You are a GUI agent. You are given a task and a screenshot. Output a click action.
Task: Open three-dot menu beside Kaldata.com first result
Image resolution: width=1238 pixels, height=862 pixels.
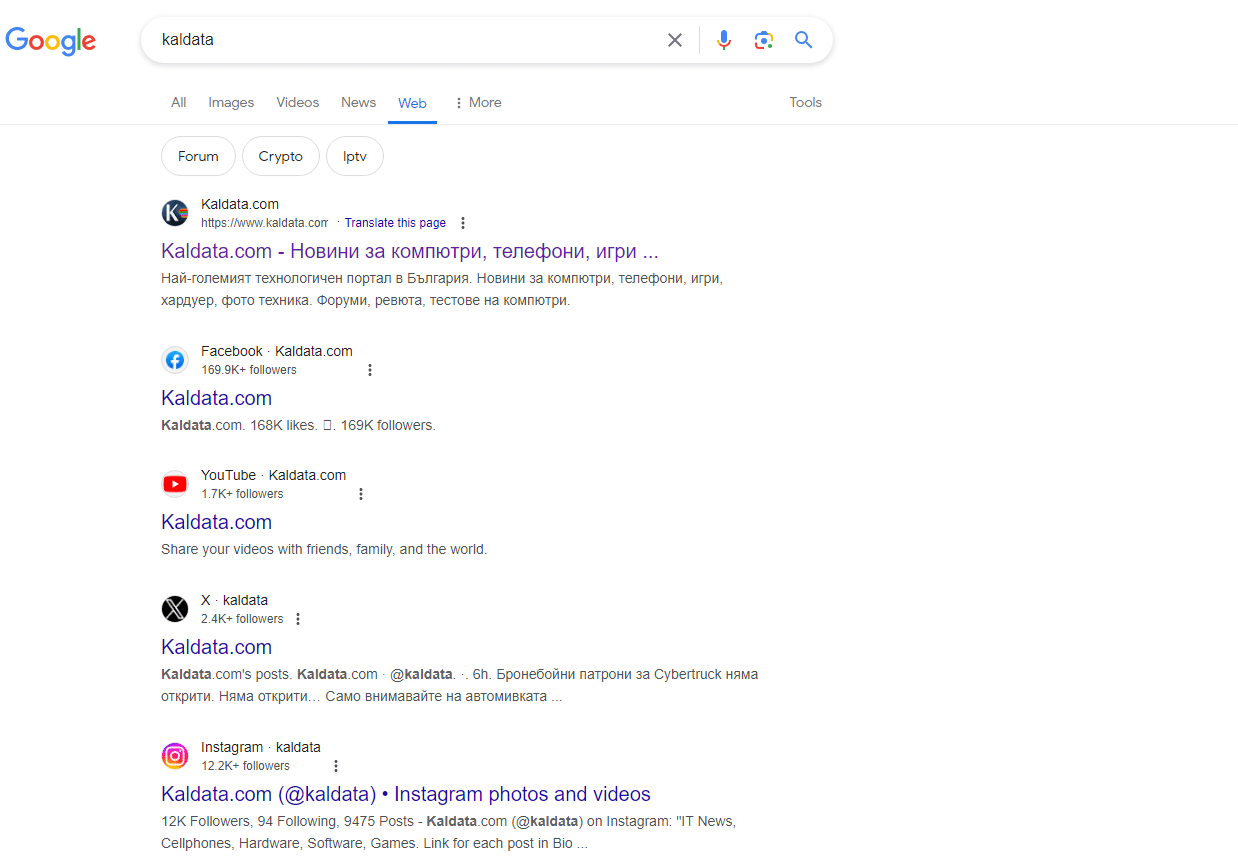click(x=462, y=223)
